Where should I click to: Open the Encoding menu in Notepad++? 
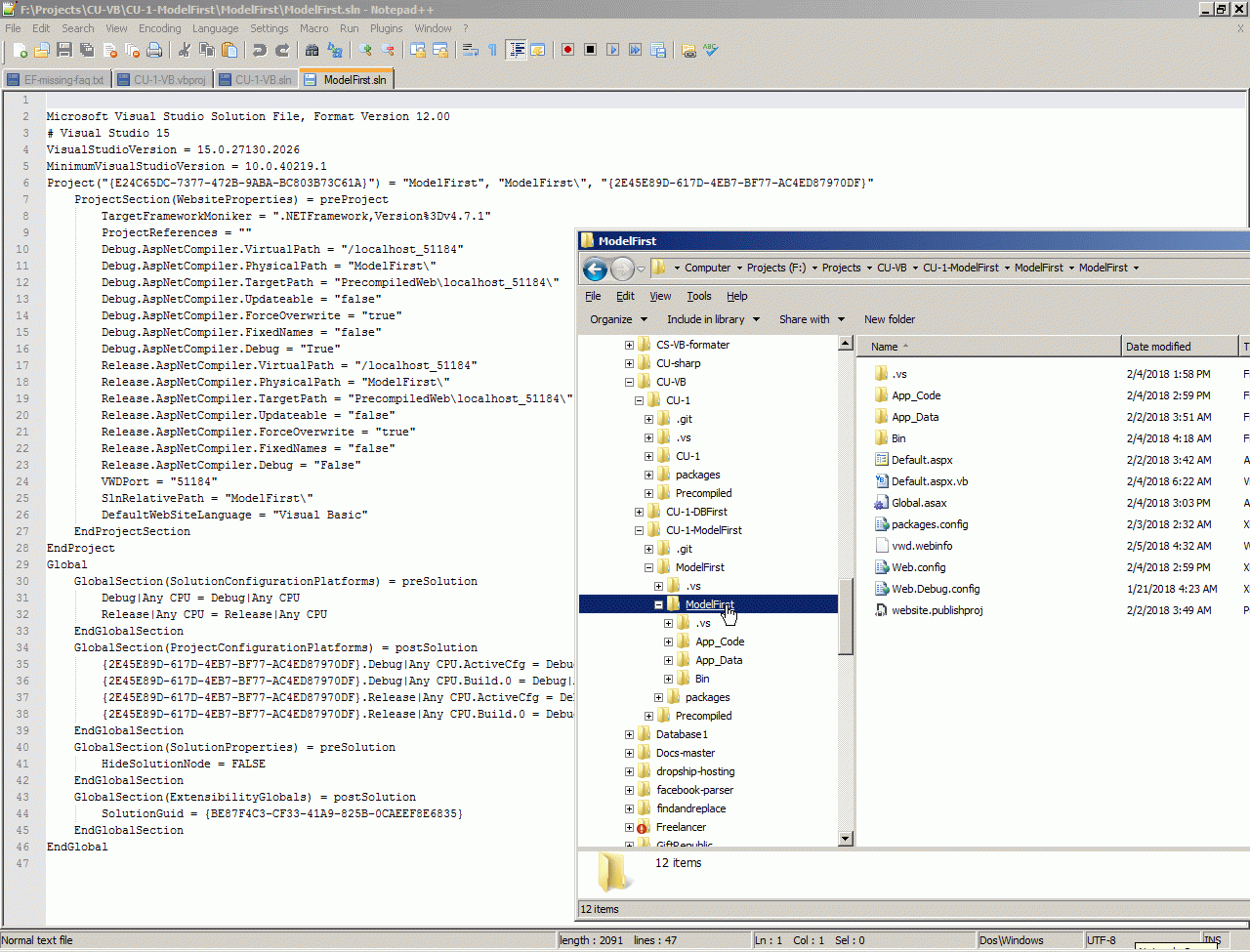[x=159, y=28]
